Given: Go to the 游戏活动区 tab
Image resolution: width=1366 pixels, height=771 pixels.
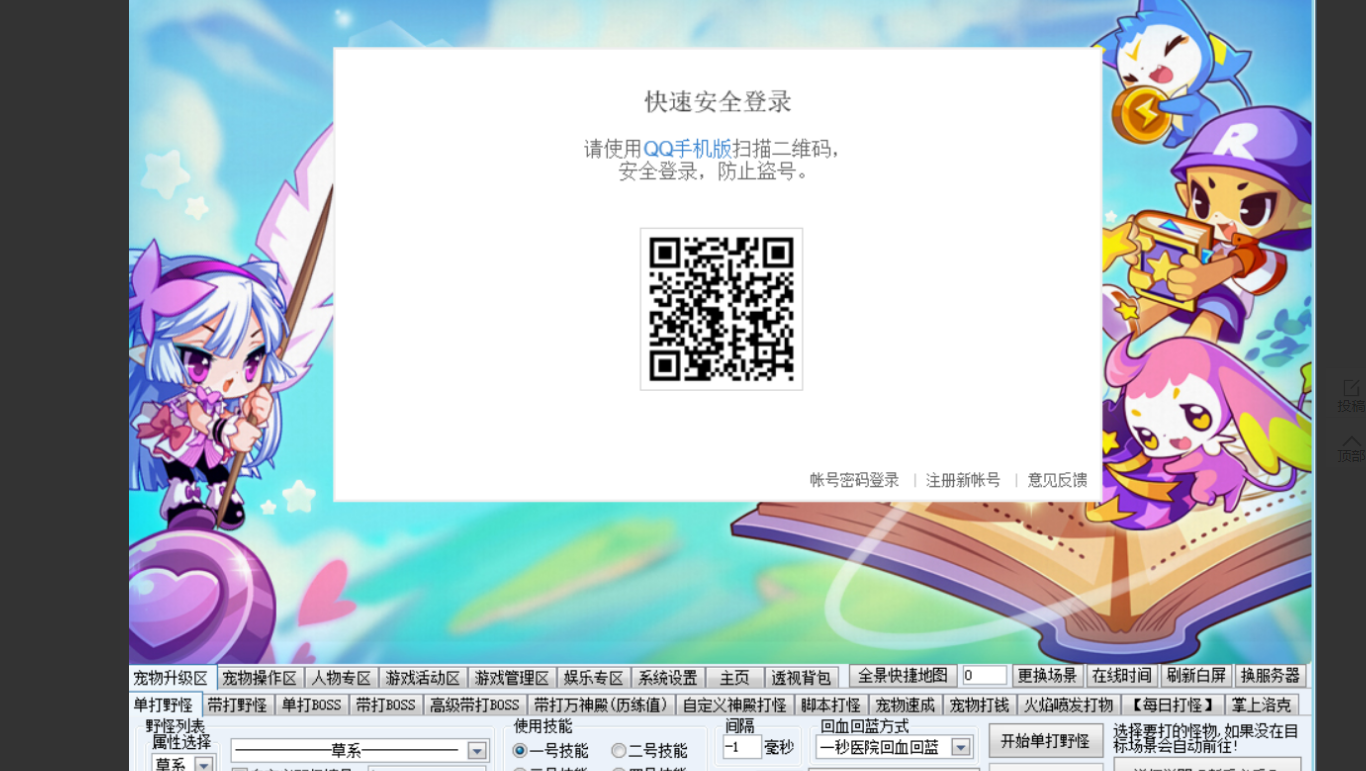Looking at the screenshot, I should coord(423,678).
